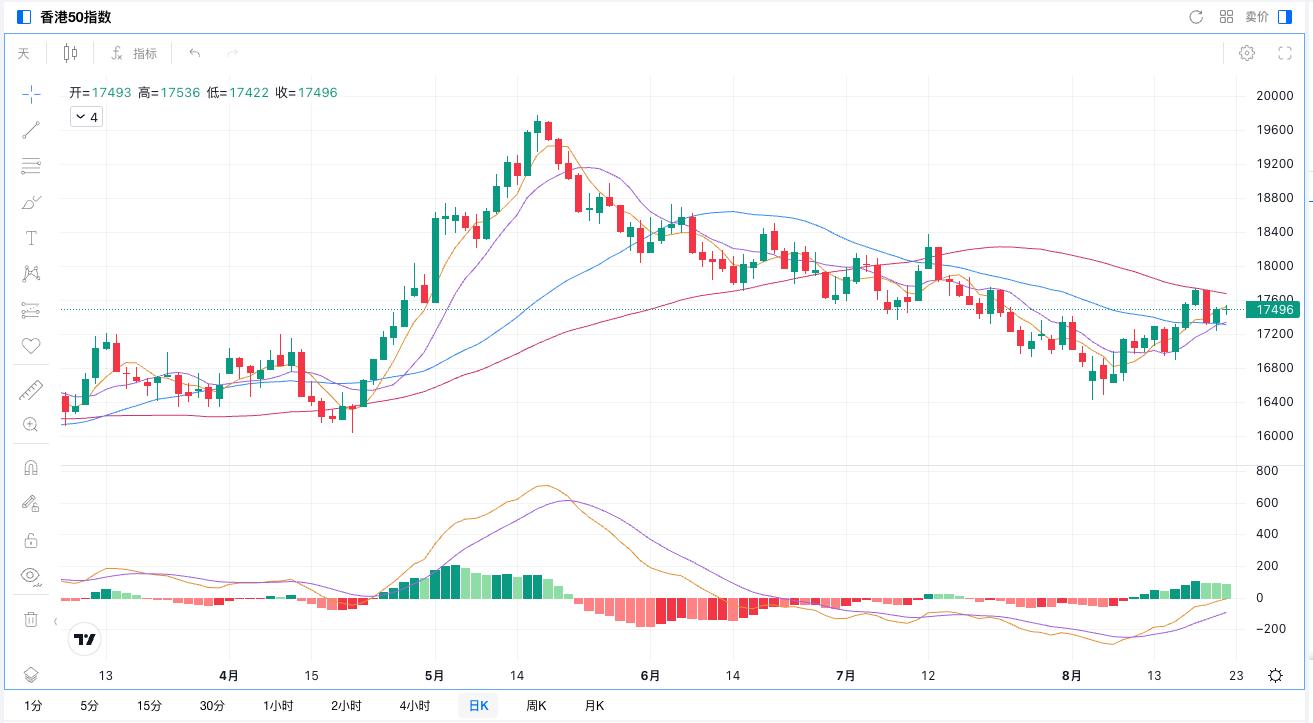Image resolution: width=1313 pixels, height=723 pixels.
Task: Select the ruler measure tool
Action: pyautogui.click(x=31, y=389)
